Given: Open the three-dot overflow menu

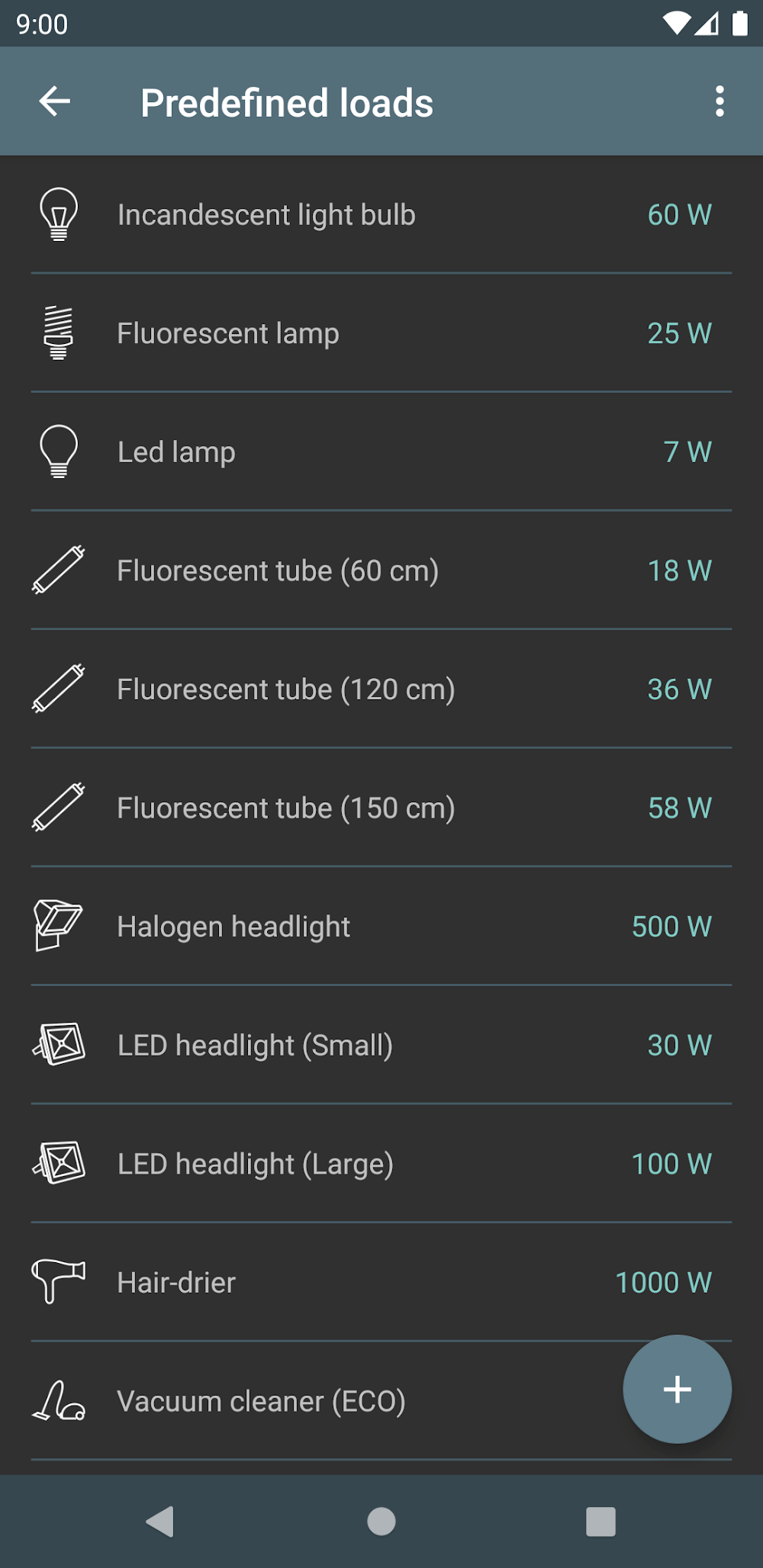Looking at the screenshot, I should [719, 101].
